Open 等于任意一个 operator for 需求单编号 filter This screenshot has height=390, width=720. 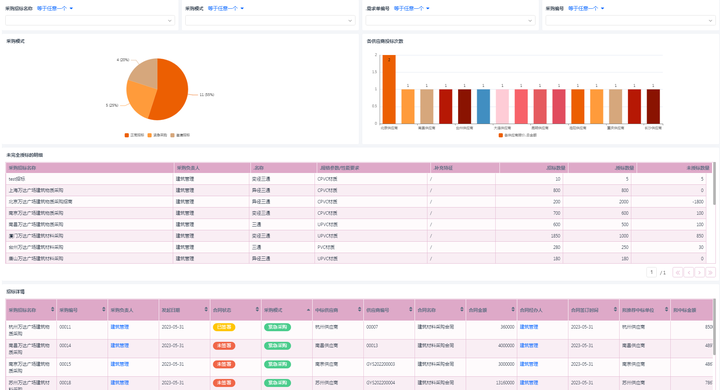411,8
